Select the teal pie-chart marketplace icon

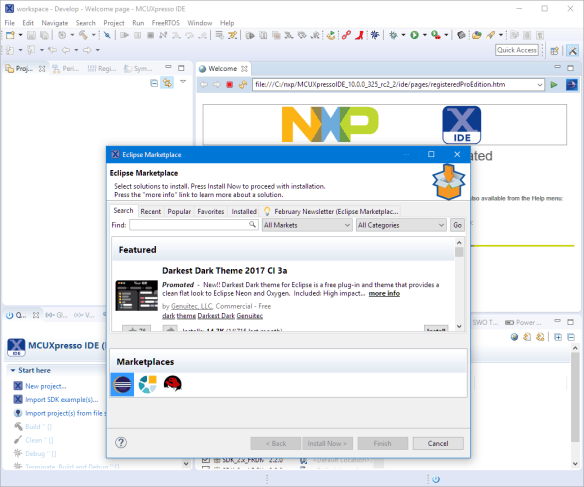point(147,384)
